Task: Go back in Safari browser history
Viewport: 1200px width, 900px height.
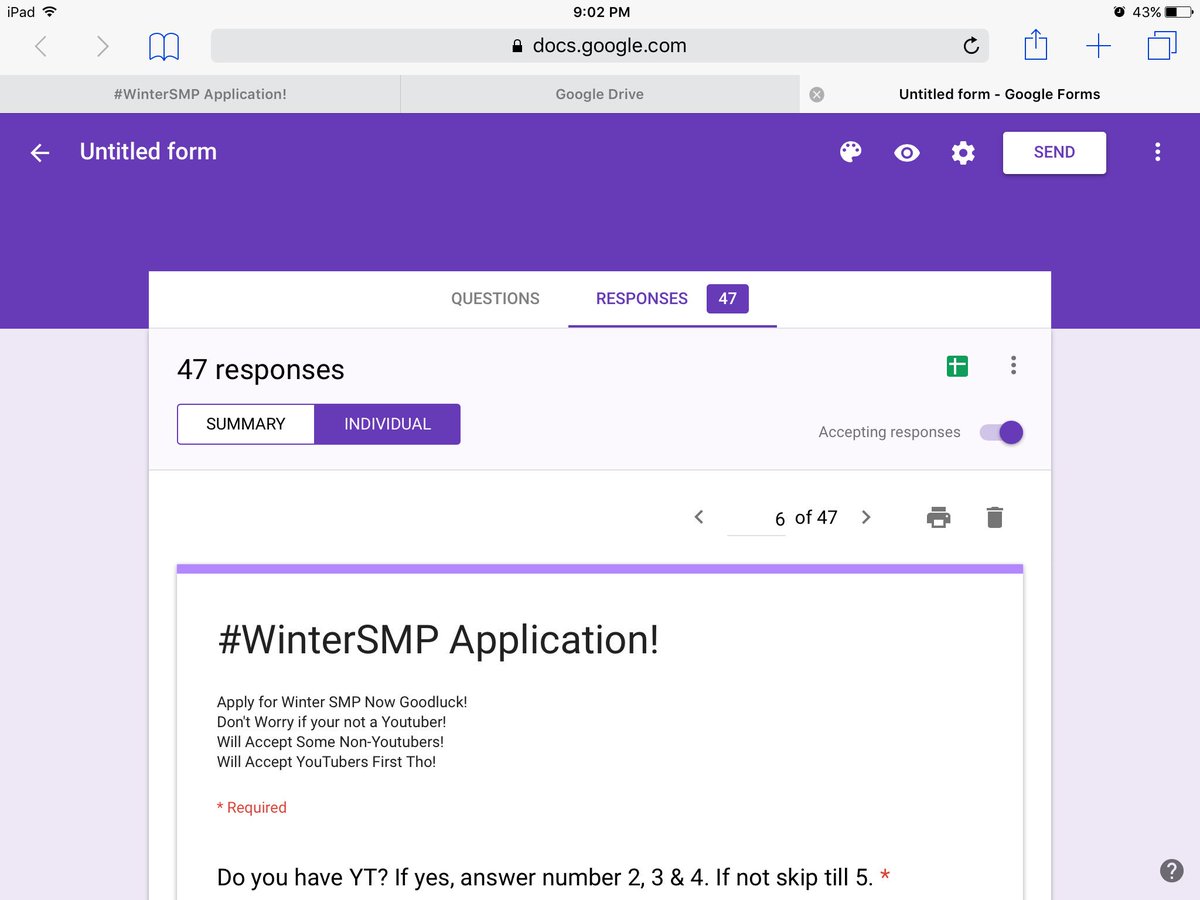Action: 41,46
